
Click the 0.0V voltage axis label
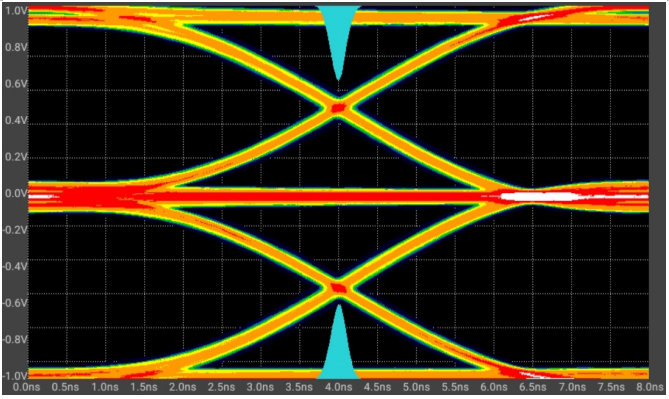point(16,194)
